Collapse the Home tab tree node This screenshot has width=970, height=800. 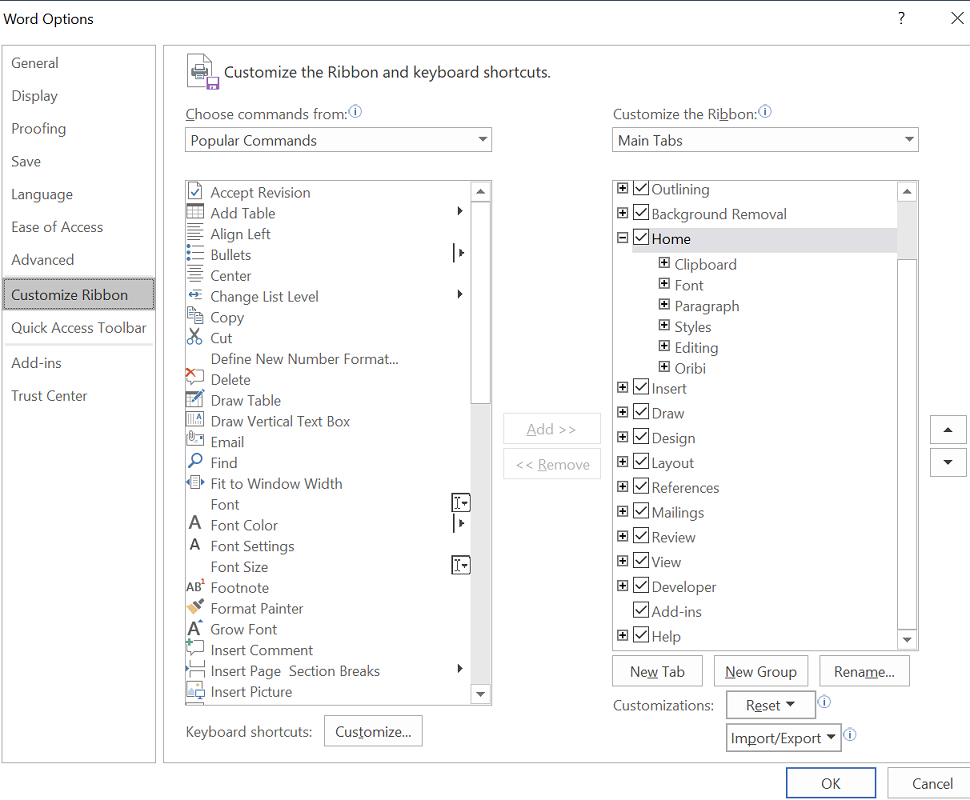(x=623, y=238)
